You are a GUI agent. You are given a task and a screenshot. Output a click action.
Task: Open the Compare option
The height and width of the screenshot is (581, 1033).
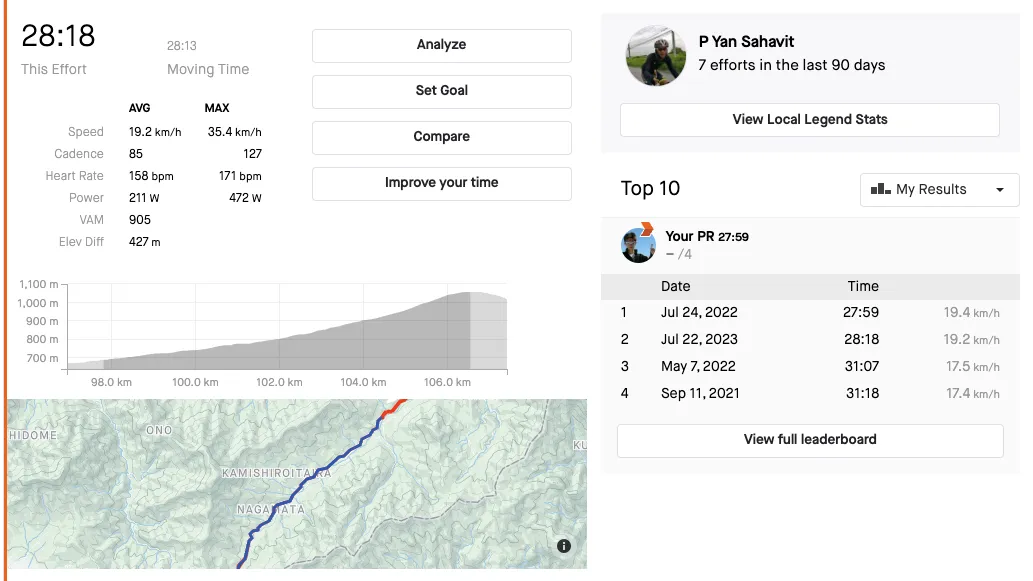(441, 137)
